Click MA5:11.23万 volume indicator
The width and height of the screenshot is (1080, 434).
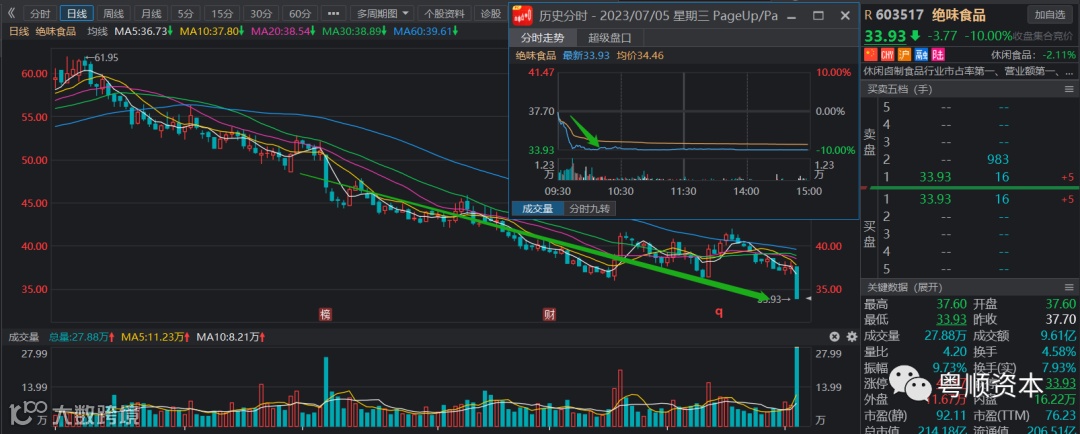click(x=154, y=337)
